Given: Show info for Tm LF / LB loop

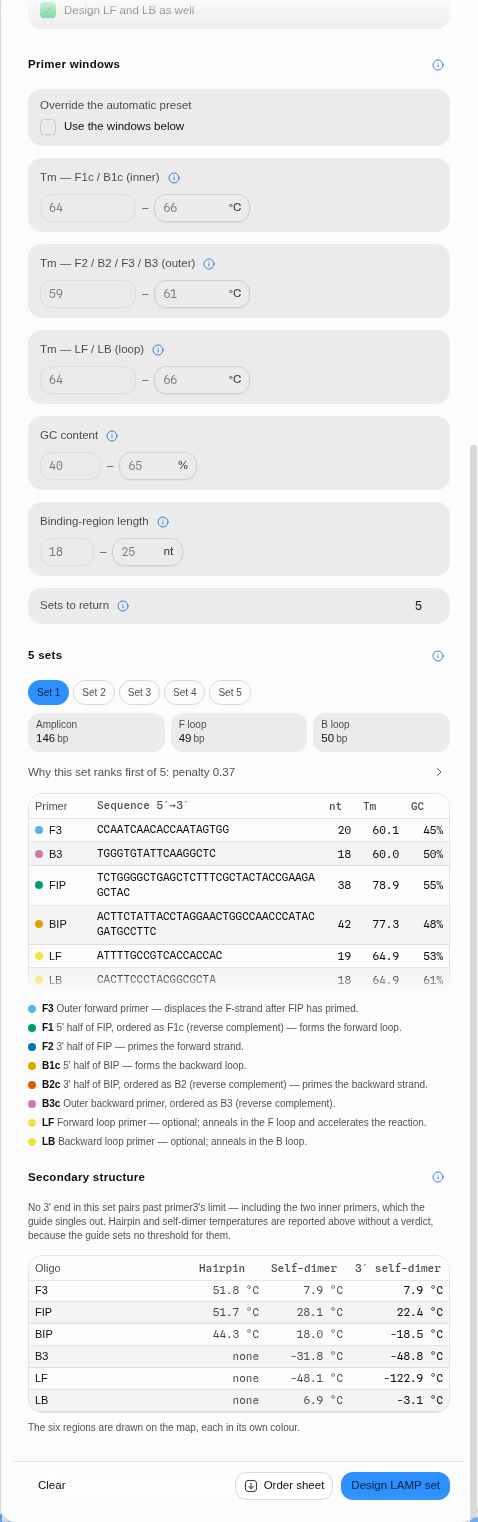Looking at the screenshot, I should (158, 350).
